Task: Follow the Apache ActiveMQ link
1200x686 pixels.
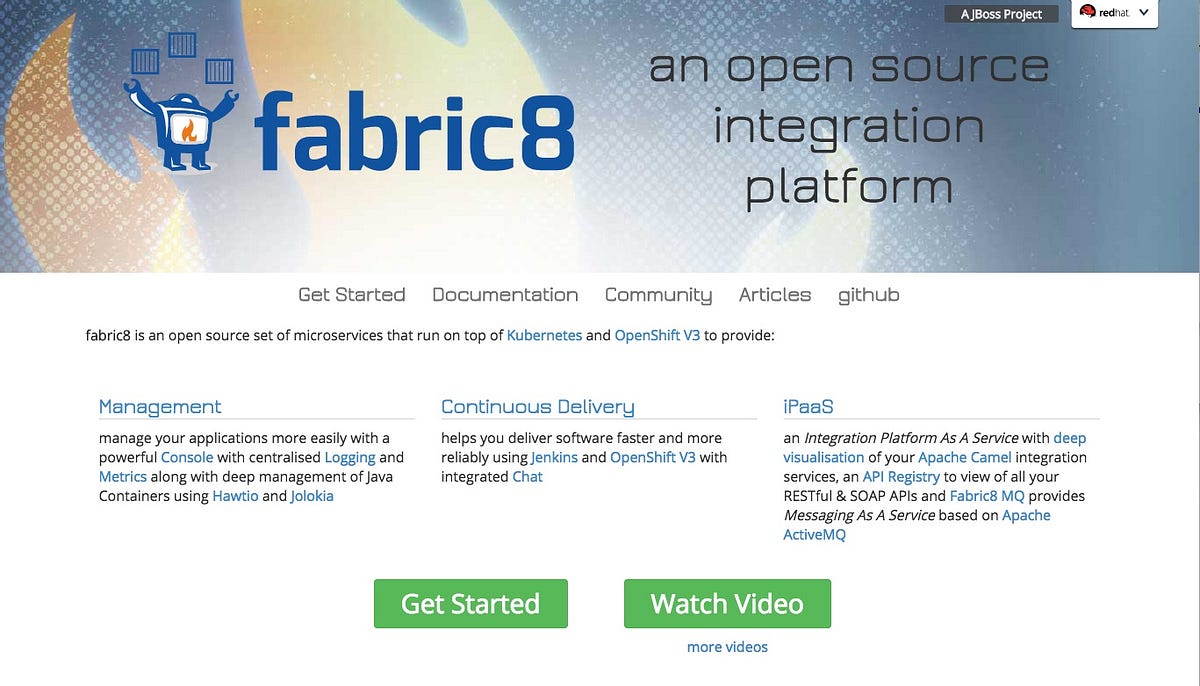Action: 916,525
